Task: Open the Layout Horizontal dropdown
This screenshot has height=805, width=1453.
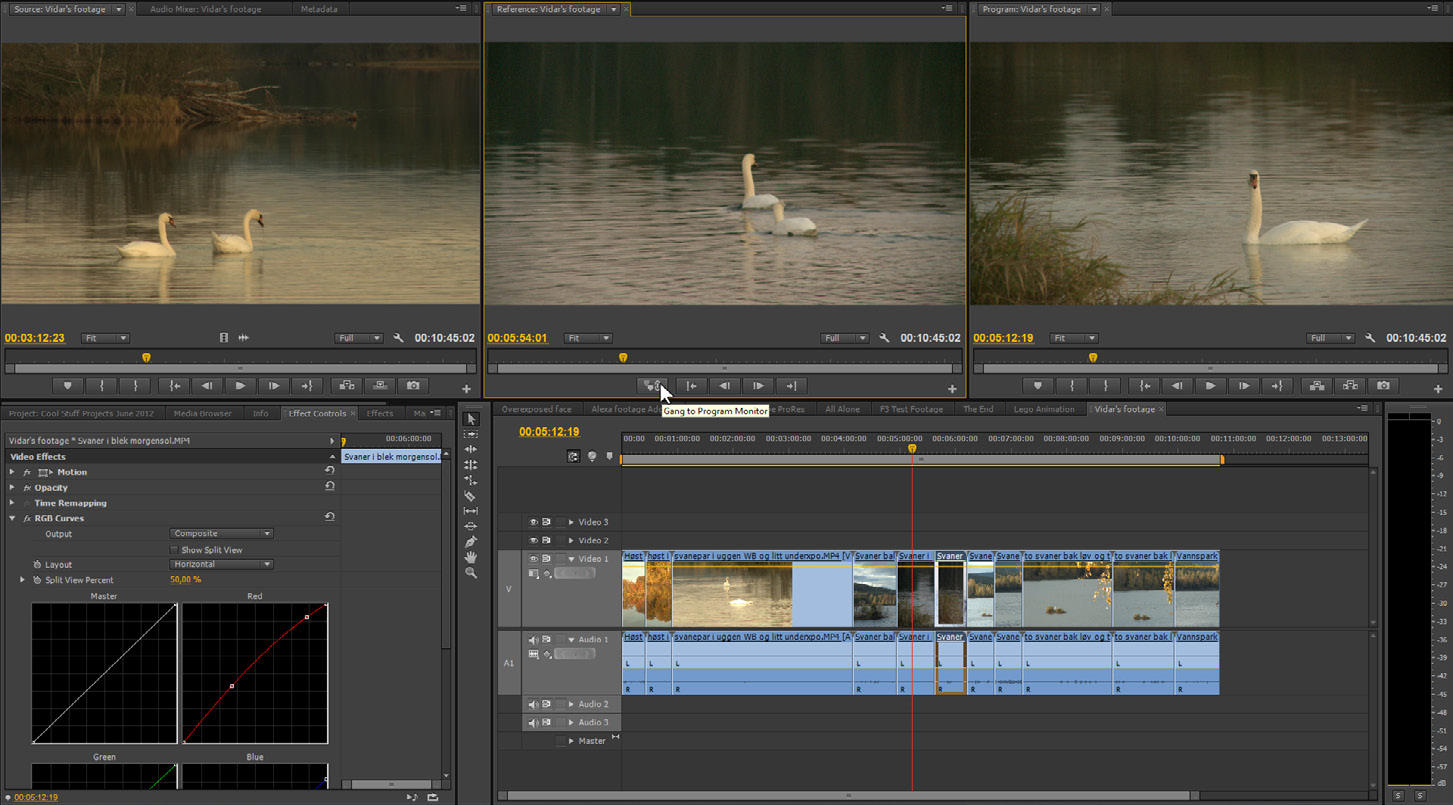Action: [221, 565]
